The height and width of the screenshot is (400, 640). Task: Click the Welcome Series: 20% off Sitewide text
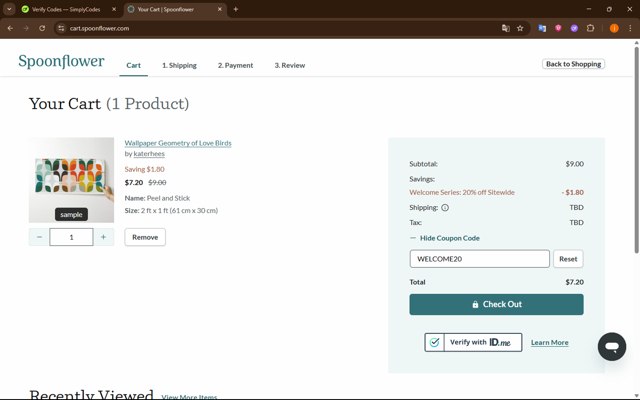(462, 192)
